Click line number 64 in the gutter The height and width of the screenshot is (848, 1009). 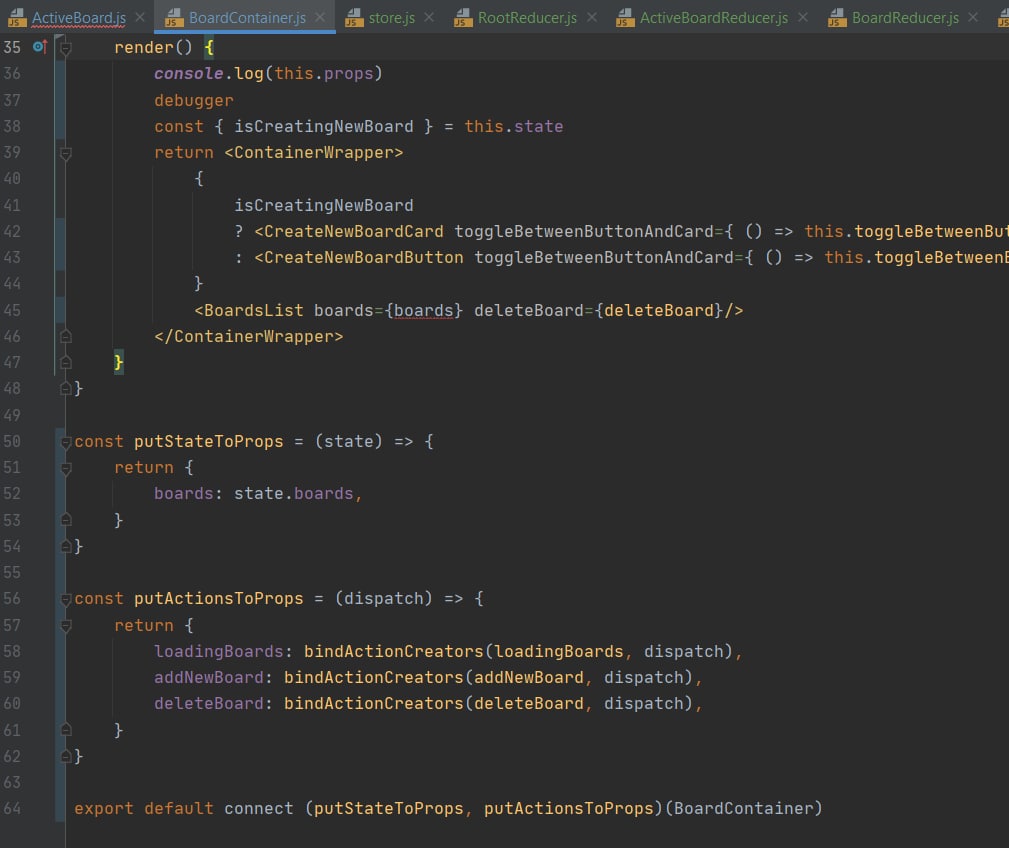(12, 809)
